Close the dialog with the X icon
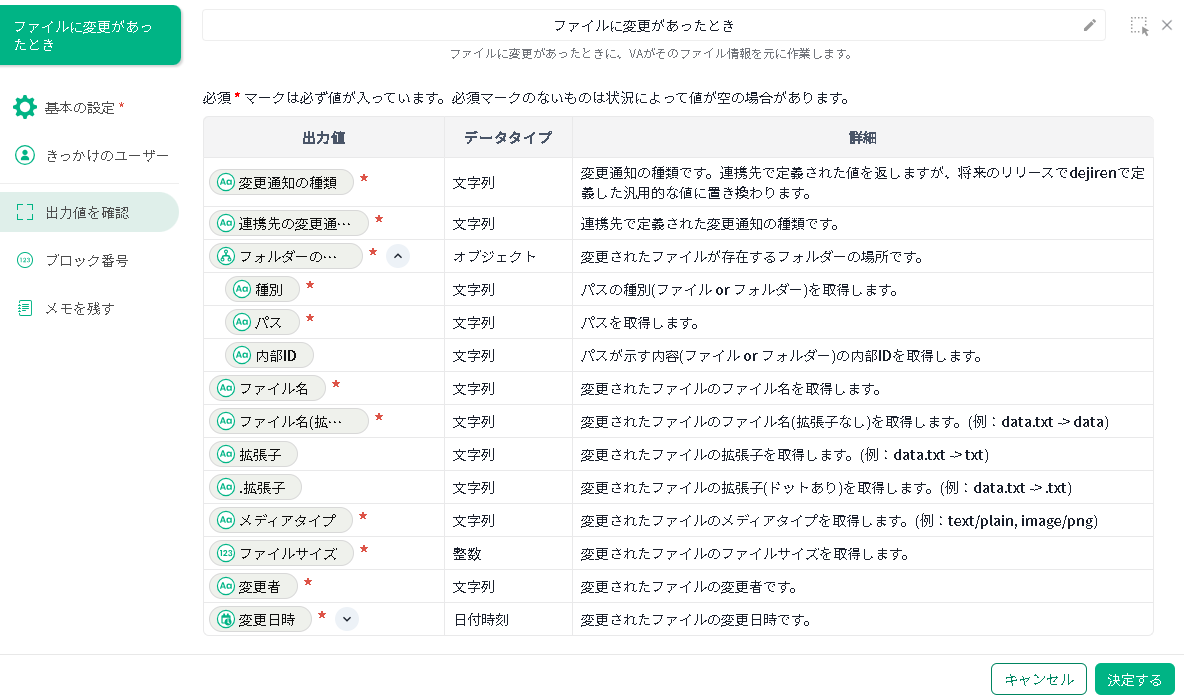 [x=1167, y=25]
